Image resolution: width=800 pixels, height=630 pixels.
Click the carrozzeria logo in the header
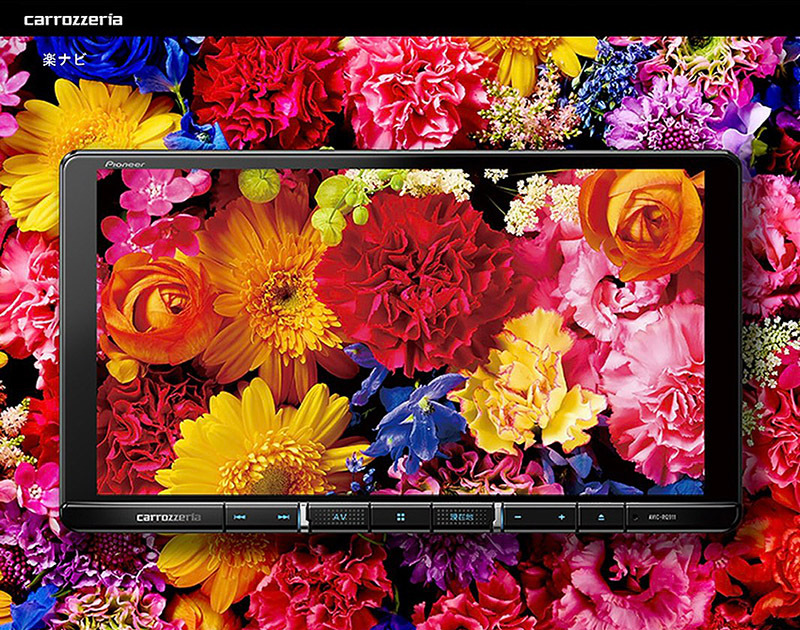[73, 20]
